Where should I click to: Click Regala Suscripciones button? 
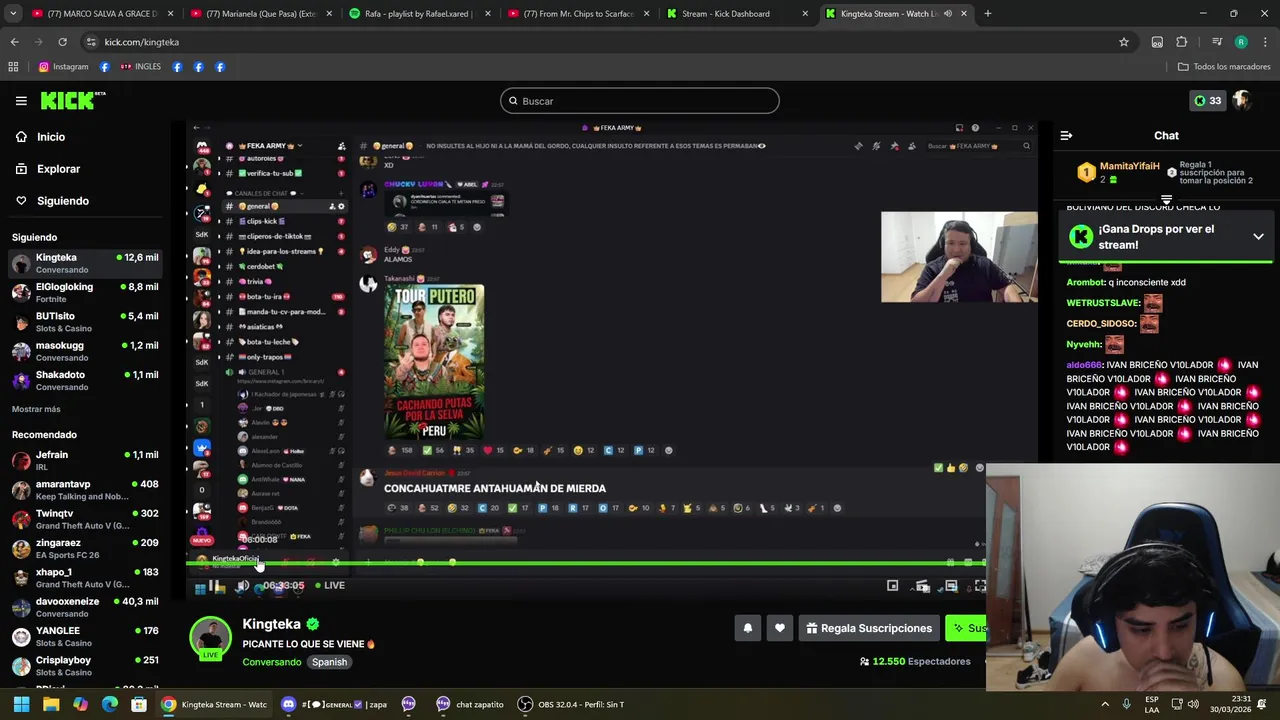869,628
